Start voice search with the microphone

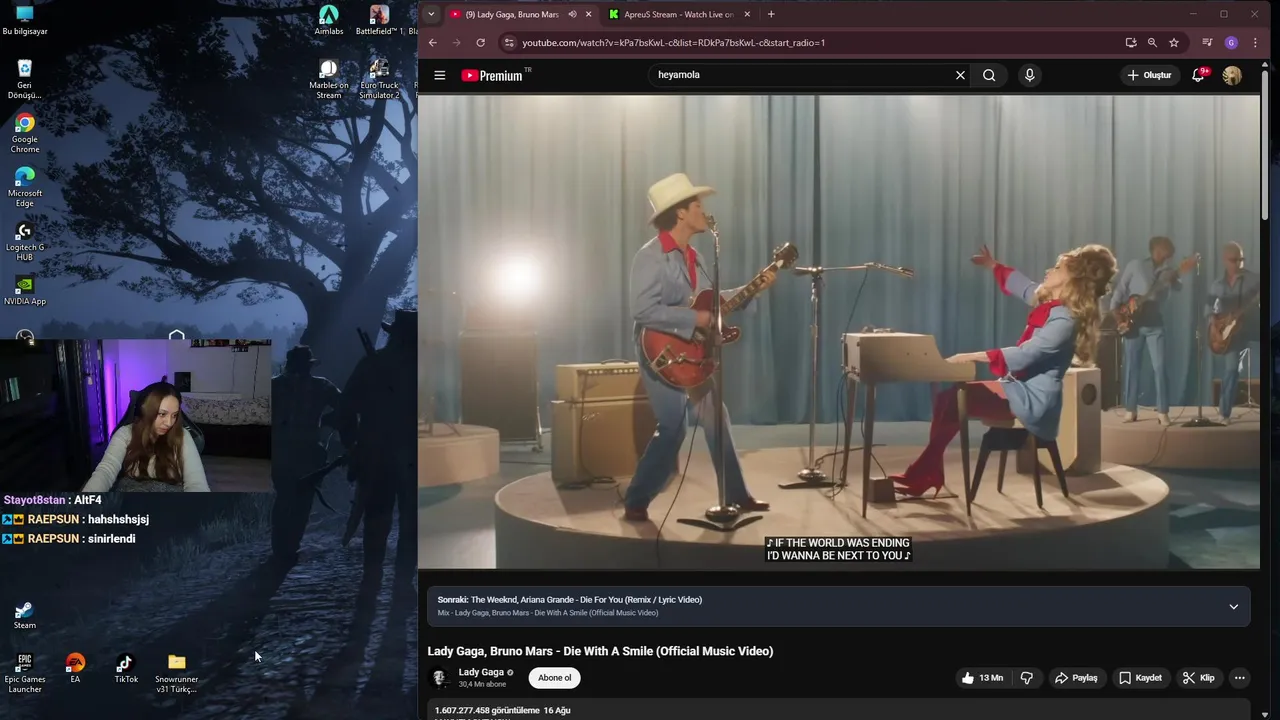point(1029,75)
